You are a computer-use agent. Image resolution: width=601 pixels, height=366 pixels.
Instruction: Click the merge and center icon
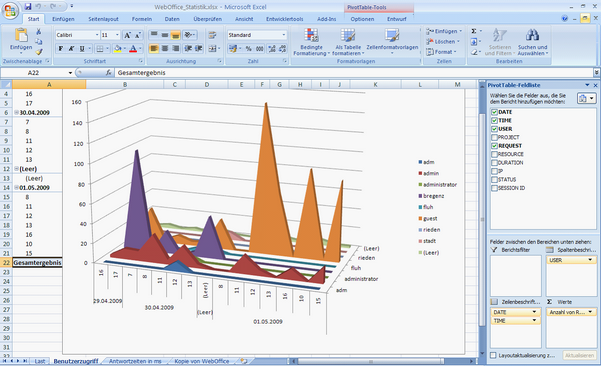pos(213,49)
